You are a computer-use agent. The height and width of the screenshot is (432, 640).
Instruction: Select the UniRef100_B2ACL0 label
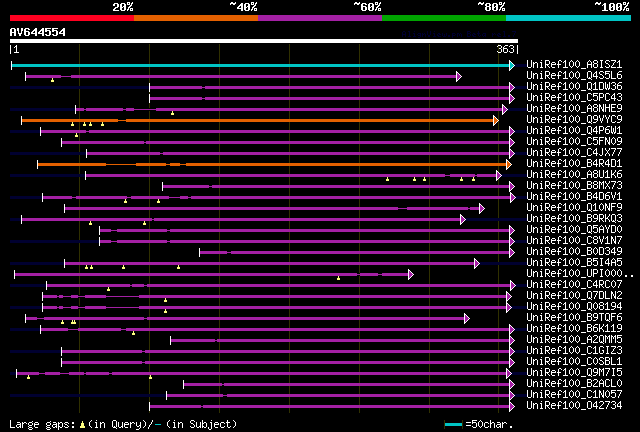574,384
